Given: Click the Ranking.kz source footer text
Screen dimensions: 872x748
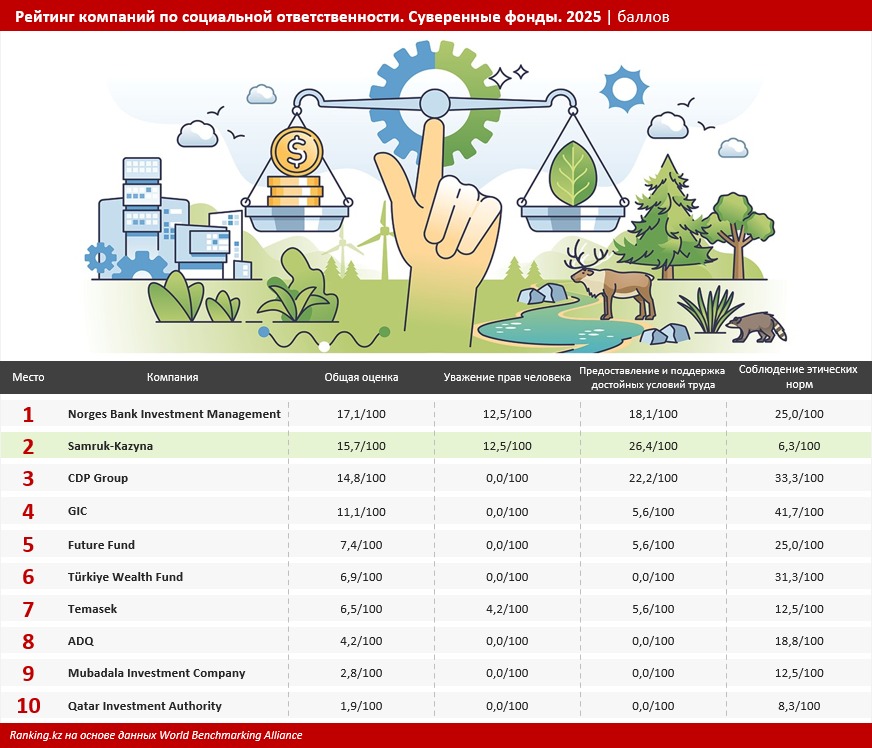Looking at the screenshot, I should 156,736.
